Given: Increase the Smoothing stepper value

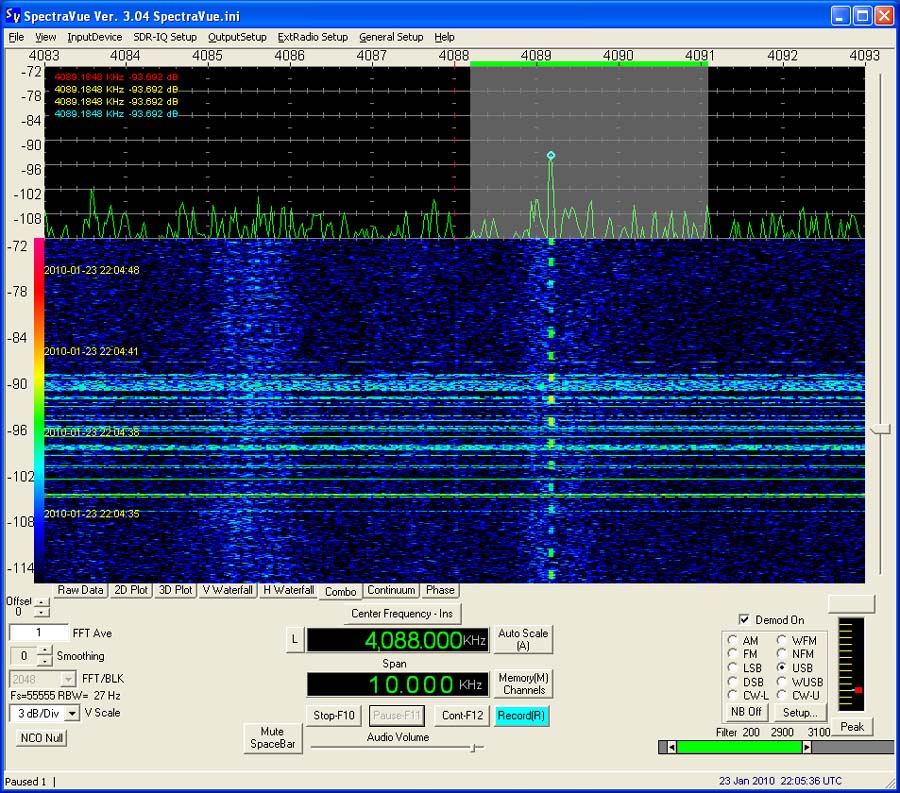Looking at the screenshot, I should [x=44, y=651].
